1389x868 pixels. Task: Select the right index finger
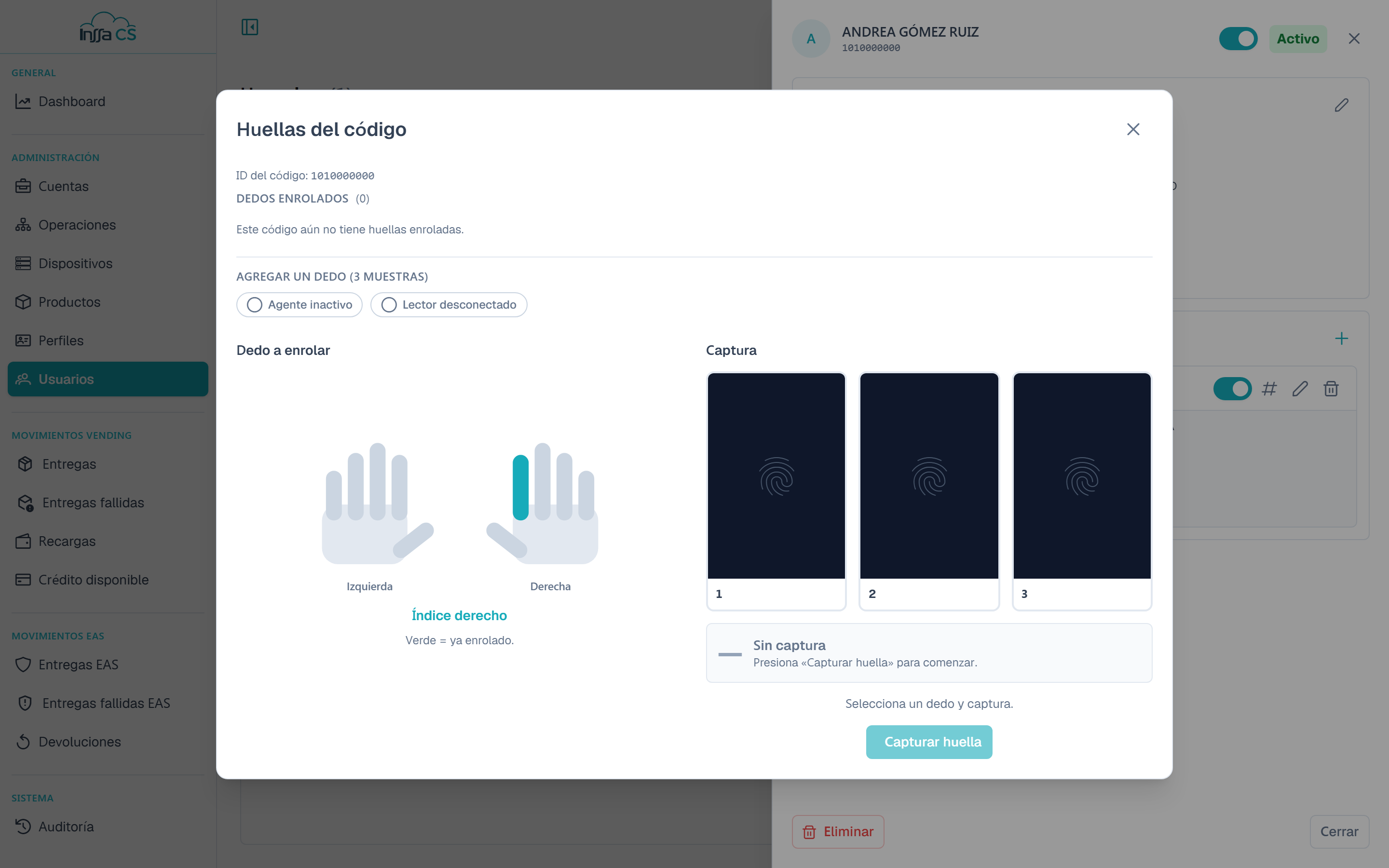click(x=520, y=488)
